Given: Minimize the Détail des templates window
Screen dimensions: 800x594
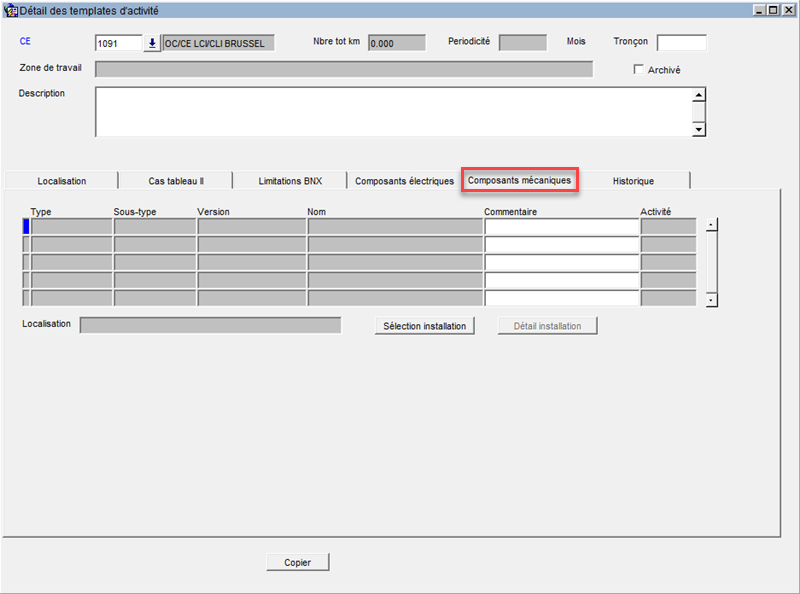Looking at the screenshot, I should 760,10.
